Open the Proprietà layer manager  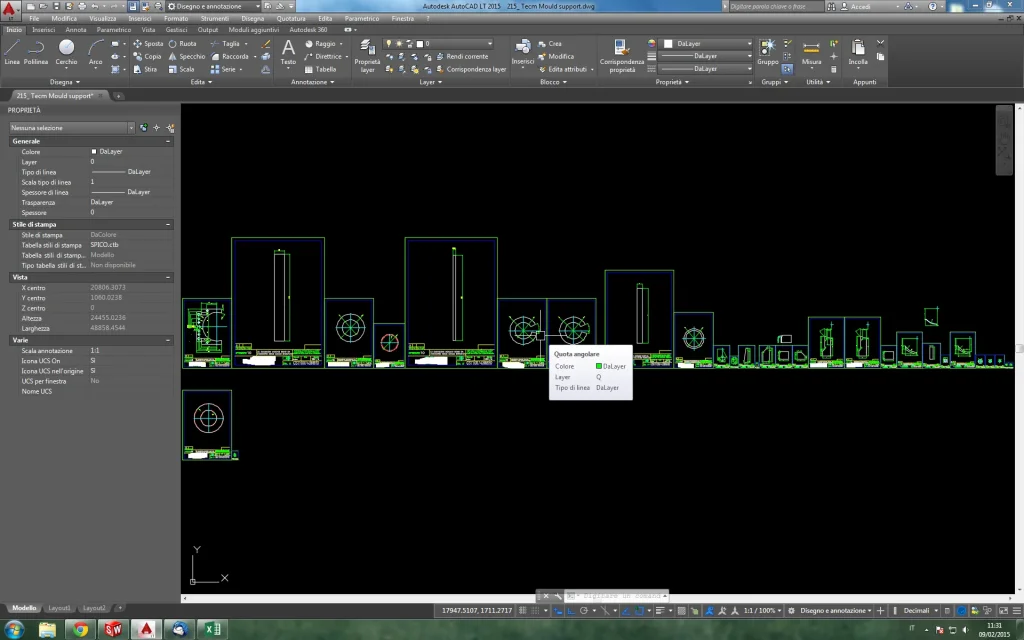[367, 55]
